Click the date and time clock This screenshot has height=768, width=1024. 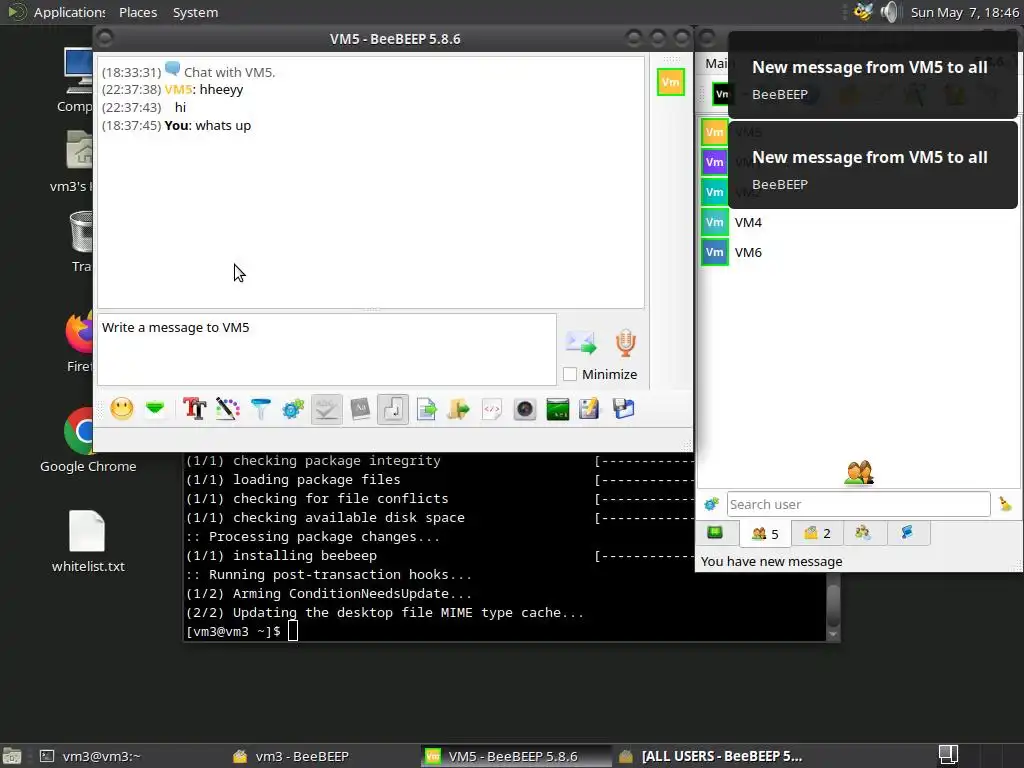click(965, 12)
